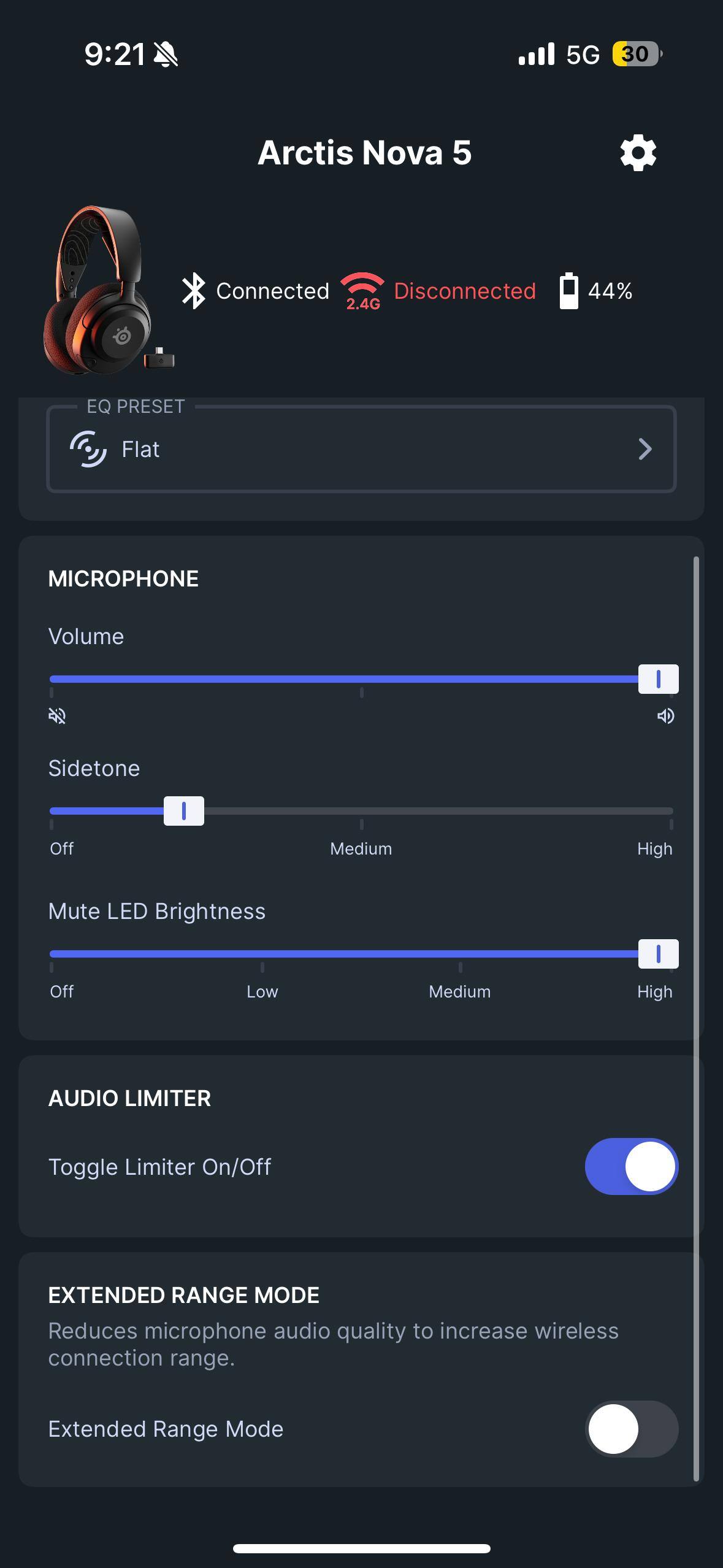The image size is (723, 1568).
Task: Click the vertical scrollbar on right
Action: tap(696, 1018)
